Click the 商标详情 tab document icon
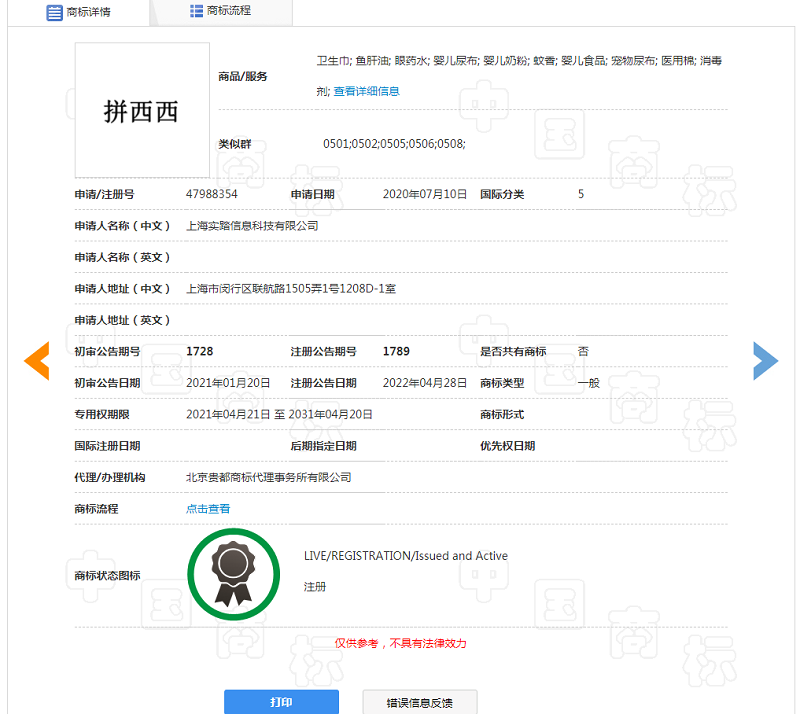Image resolution: width=800 pixels, height=714 pixels. pyautogui.click(x=54, y=12)
